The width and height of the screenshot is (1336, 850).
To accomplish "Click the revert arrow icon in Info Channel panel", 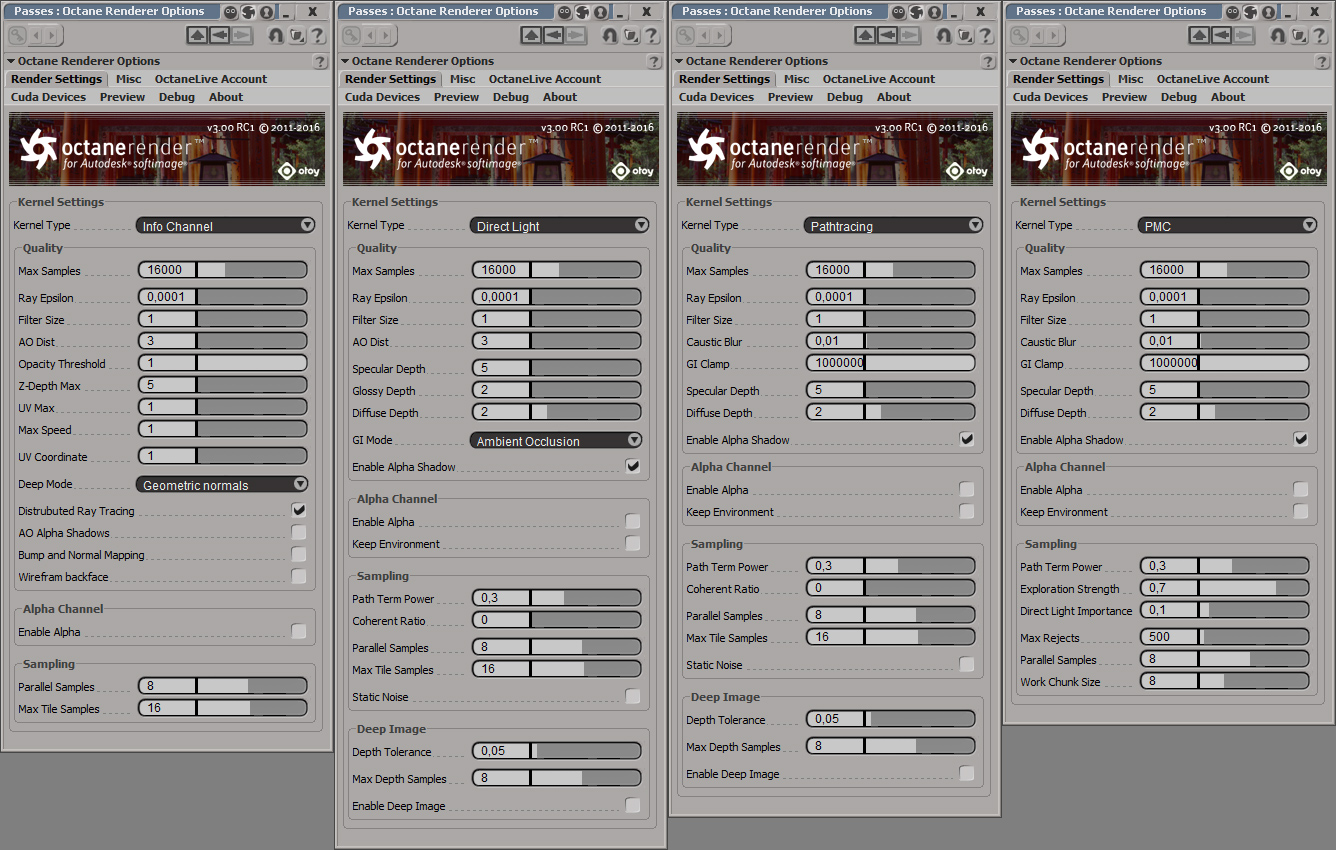I will [x=275, y=35].
